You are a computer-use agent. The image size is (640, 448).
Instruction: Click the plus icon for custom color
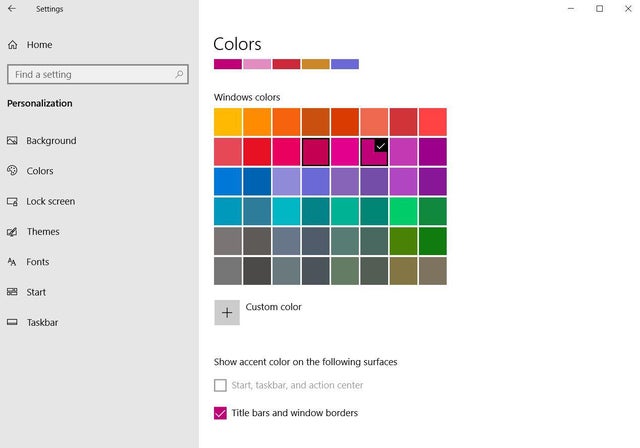click(227, 313)
